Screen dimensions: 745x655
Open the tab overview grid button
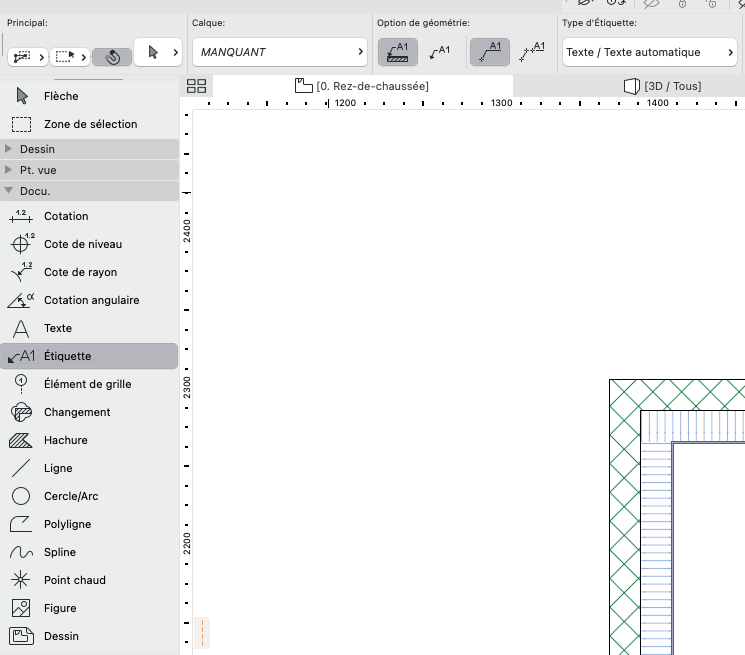[x=196, y=86]
